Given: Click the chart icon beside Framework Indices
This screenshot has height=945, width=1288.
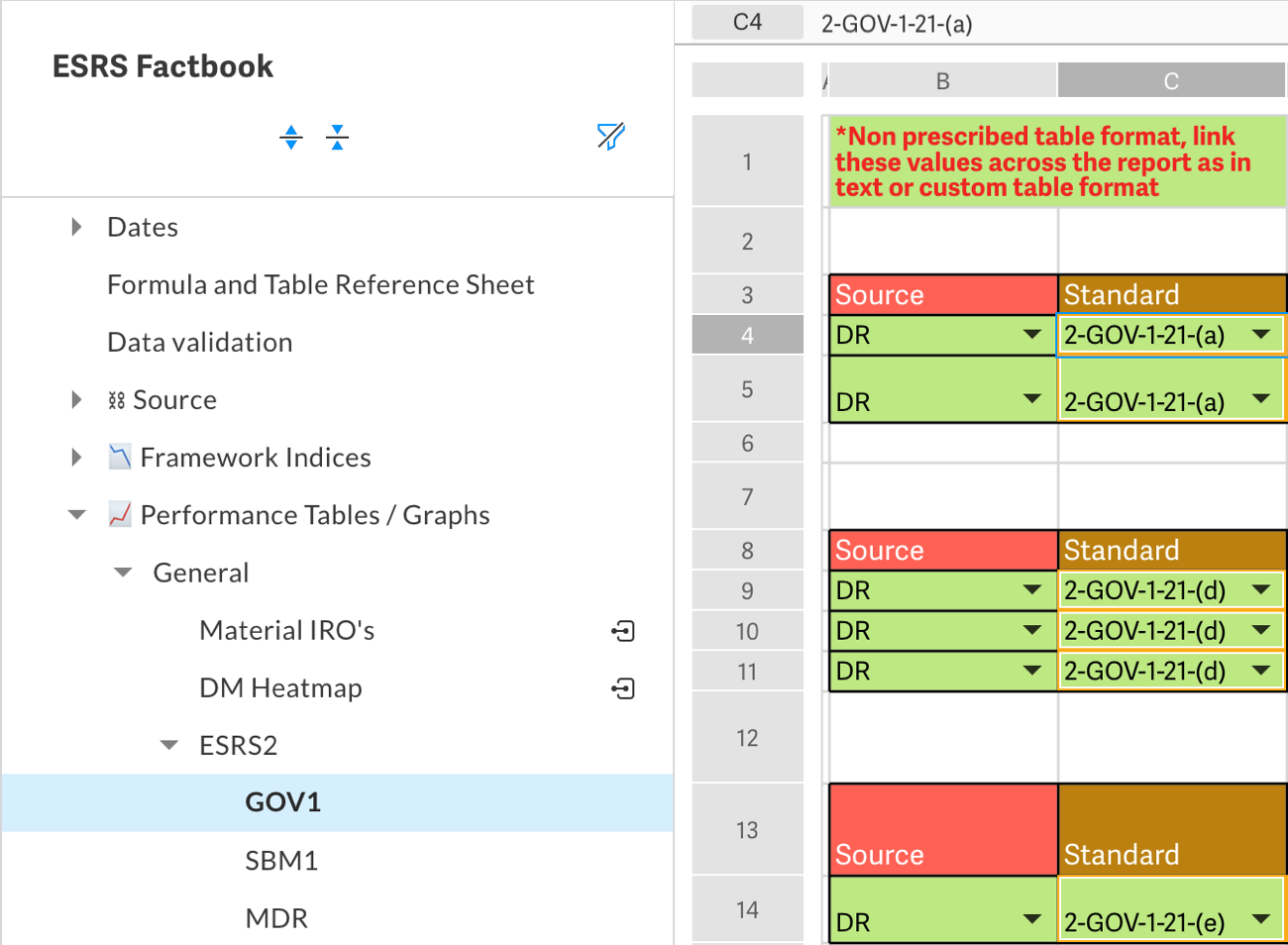Looking at the screenshot, I should click(120, 457).
